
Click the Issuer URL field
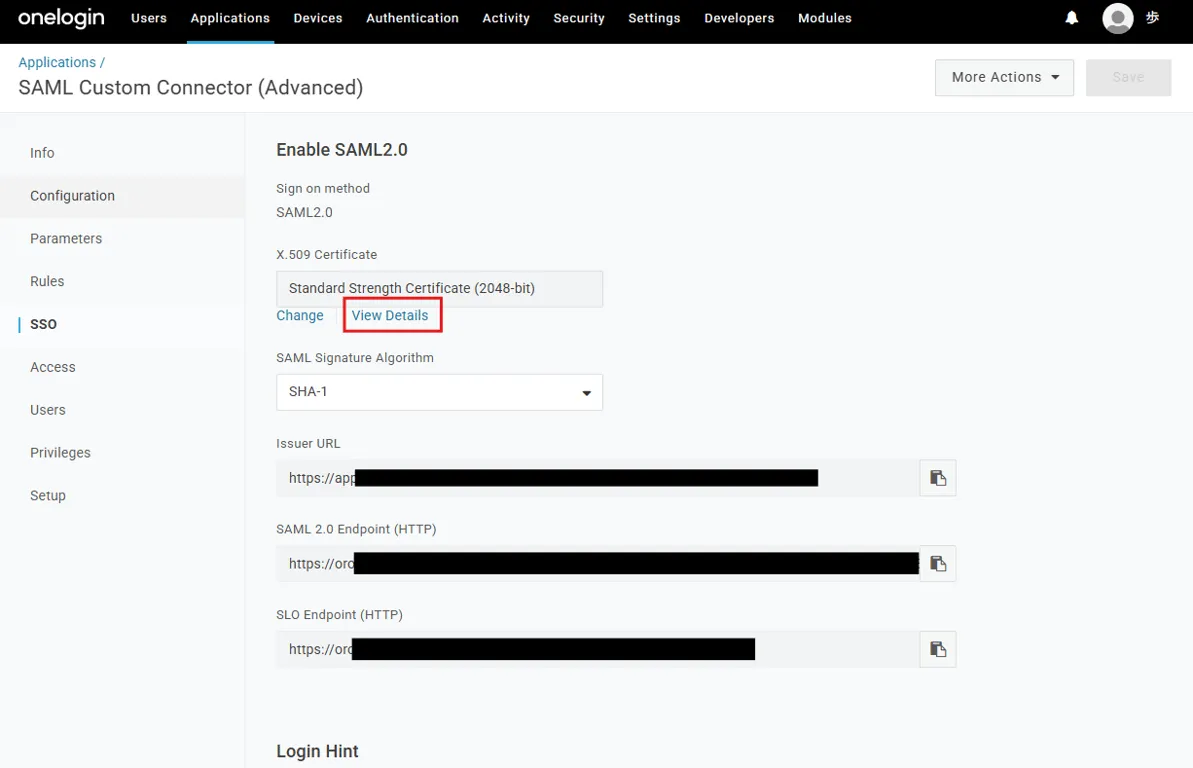pyautogui.click(x=597, y=478)
